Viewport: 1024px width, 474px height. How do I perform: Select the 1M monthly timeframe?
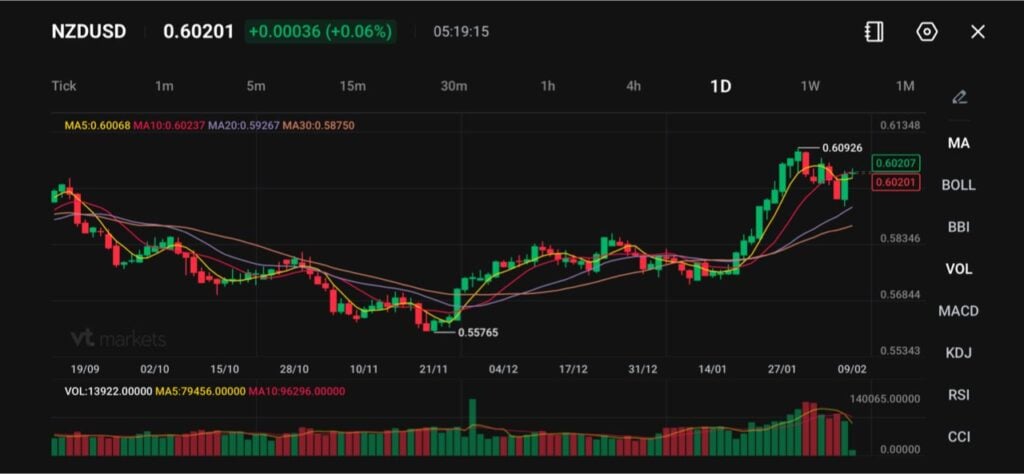point(905,86)
